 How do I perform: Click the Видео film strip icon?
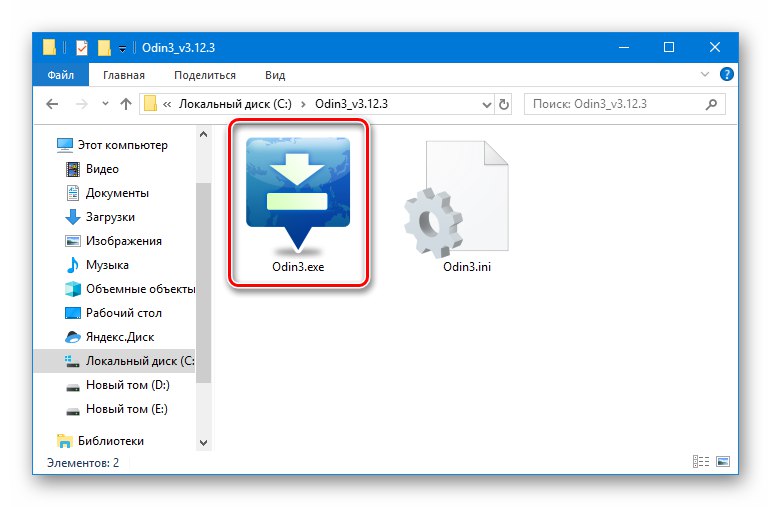(73, 169)
